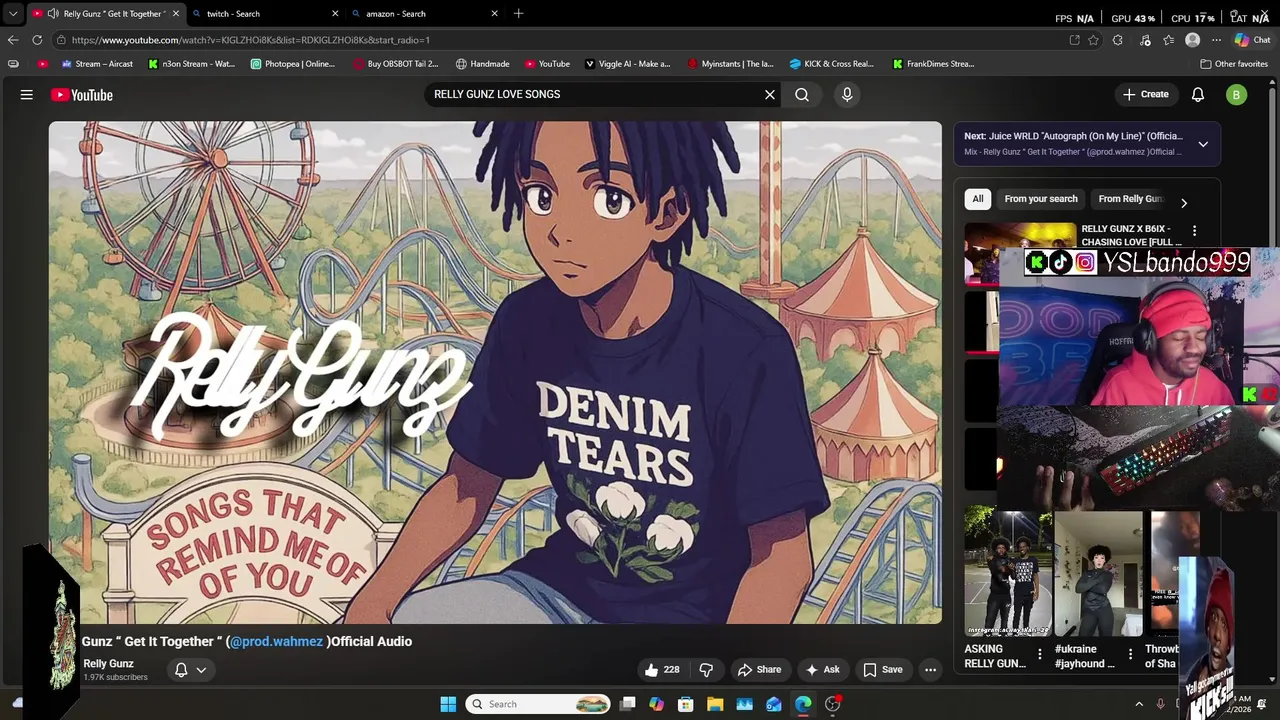Open the Create menu button

[1145, 94]
